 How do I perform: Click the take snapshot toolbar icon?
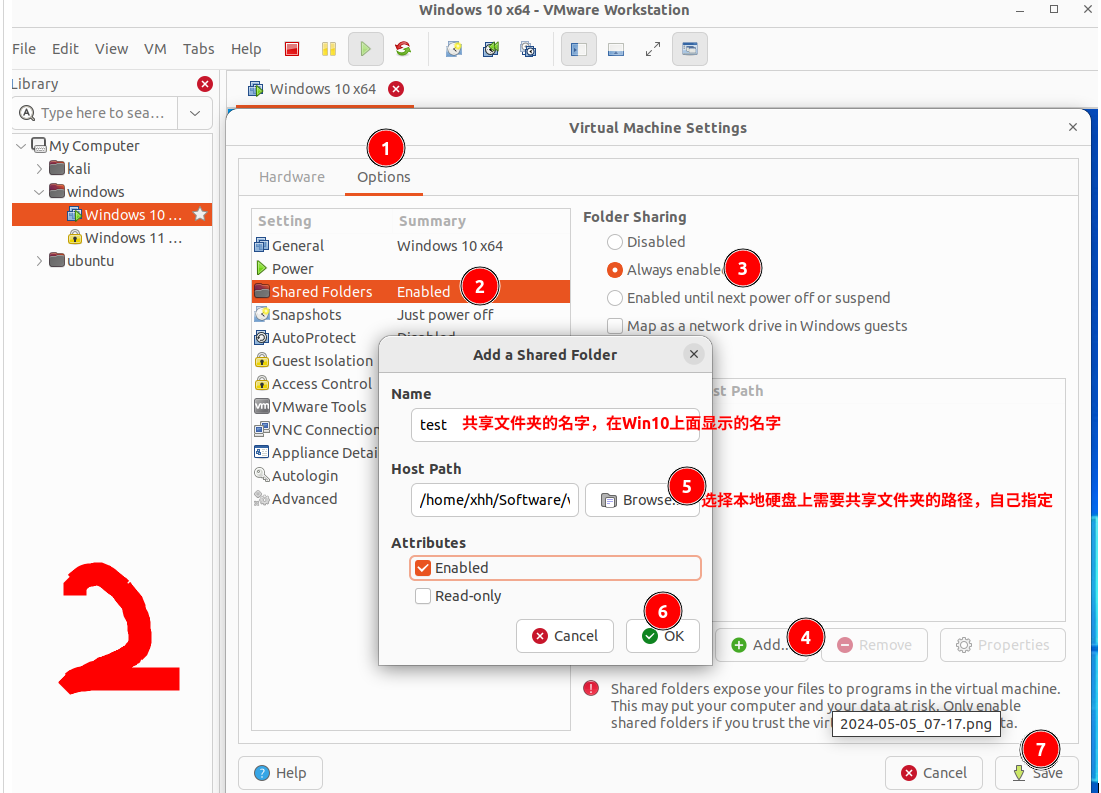[x=454, y=49]
